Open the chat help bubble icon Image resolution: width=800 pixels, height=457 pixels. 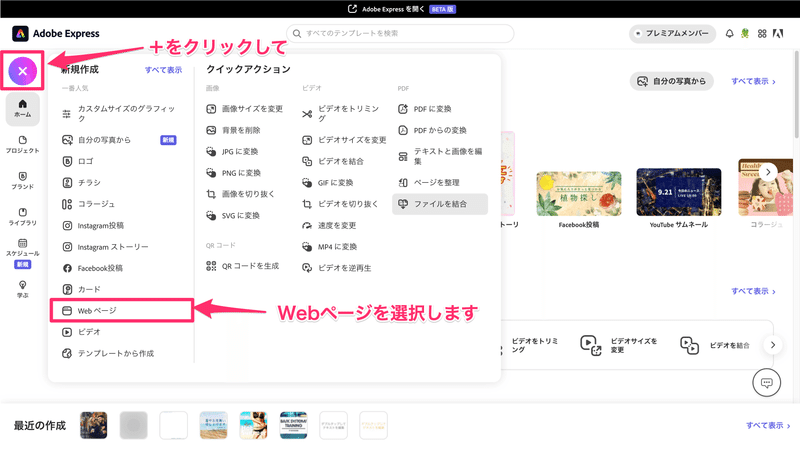pyautogui.click(x=766, y=383)
